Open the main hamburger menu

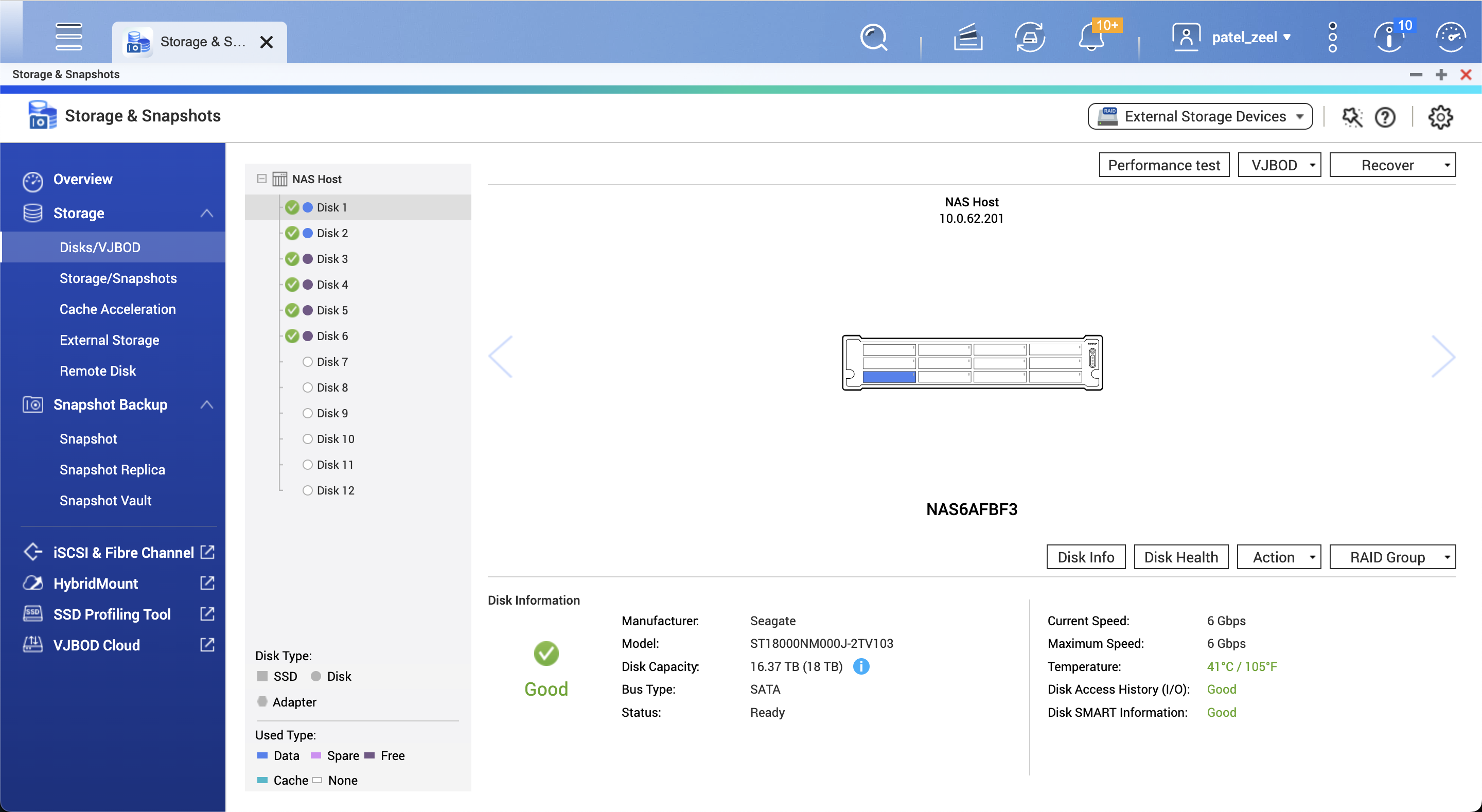pos(68,37)
